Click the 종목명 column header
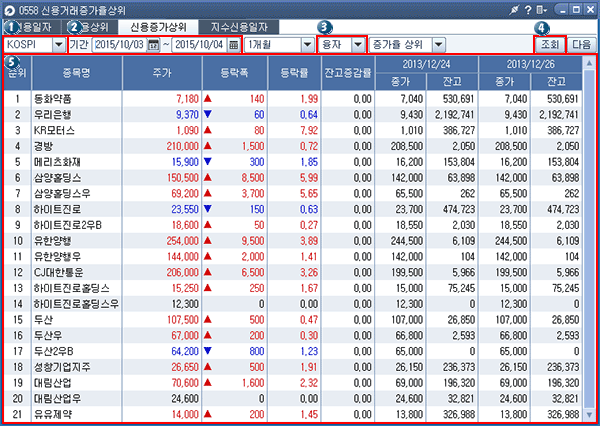This screenshot has height=426, width=600. click(x=77, y=73)
